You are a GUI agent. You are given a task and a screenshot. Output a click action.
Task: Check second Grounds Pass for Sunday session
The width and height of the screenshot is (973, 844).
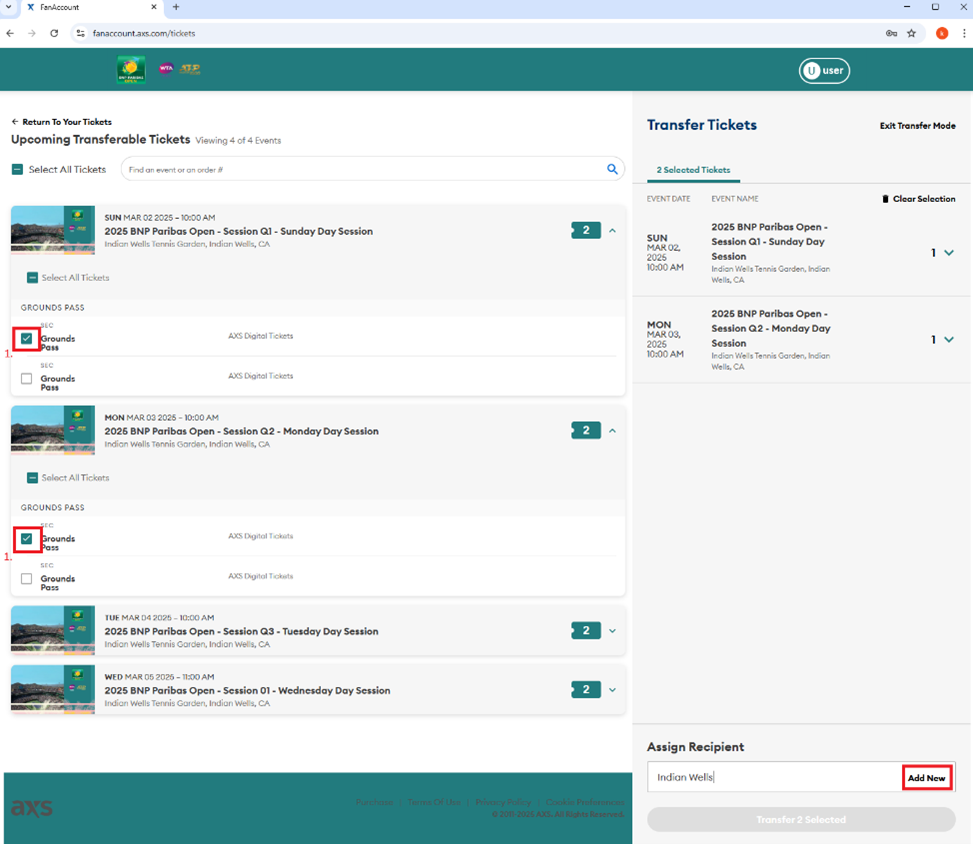26,379
